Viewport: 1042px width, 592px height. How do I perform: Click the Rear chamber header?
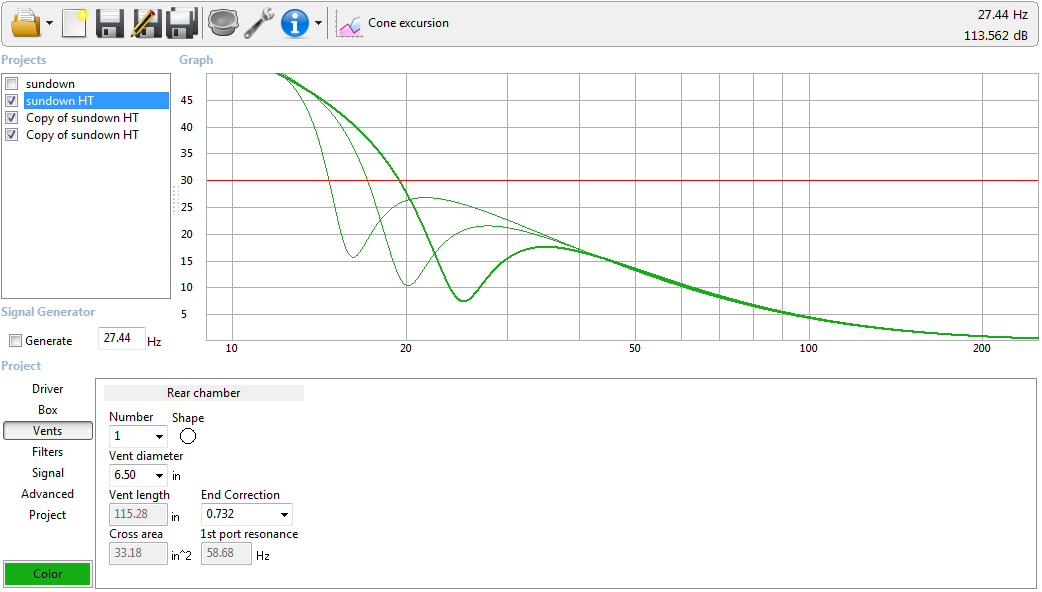[x=204, y=393]
